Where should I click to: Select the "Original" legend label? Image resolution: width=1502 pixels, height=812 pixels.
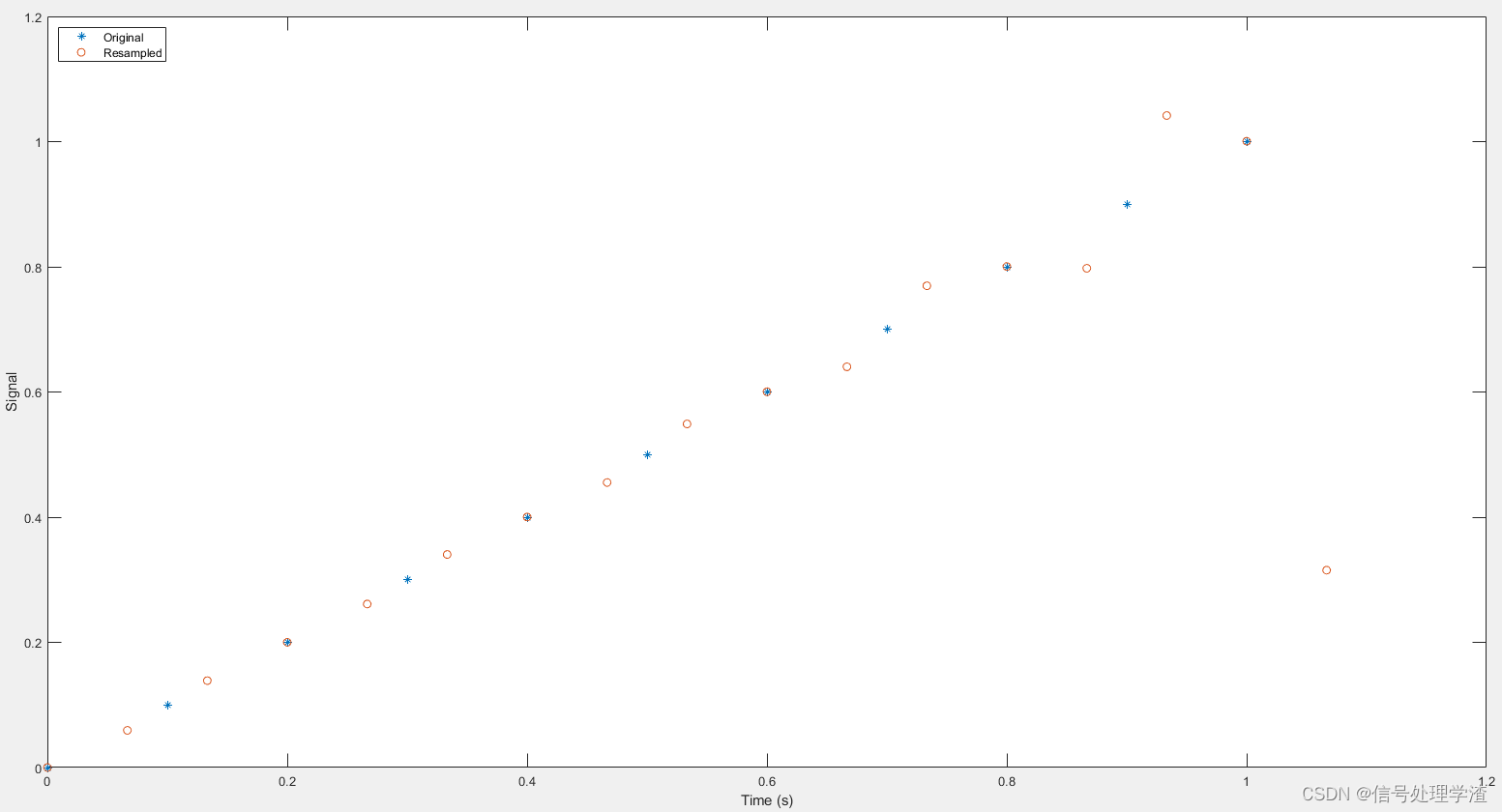coord(123,38)
